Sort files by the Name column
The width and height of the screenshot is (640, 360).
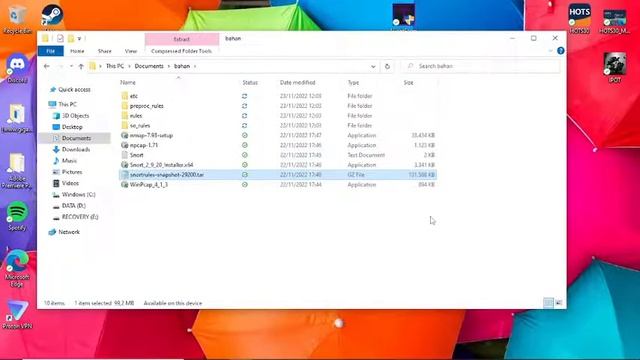point(128,82)
